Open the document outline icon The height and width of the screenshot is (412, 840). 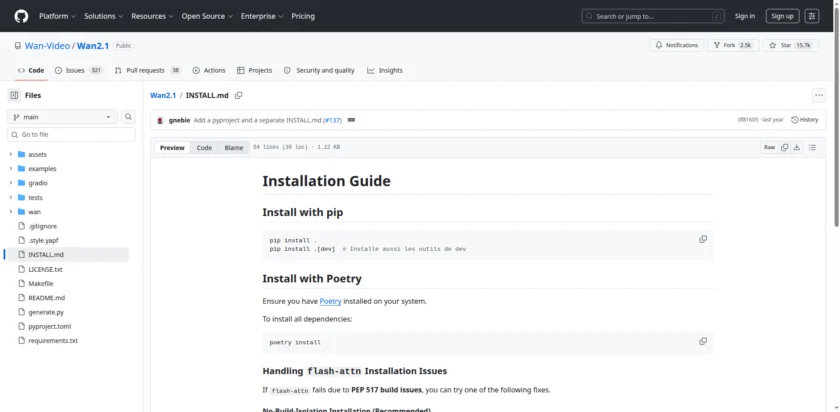[812, 147]
